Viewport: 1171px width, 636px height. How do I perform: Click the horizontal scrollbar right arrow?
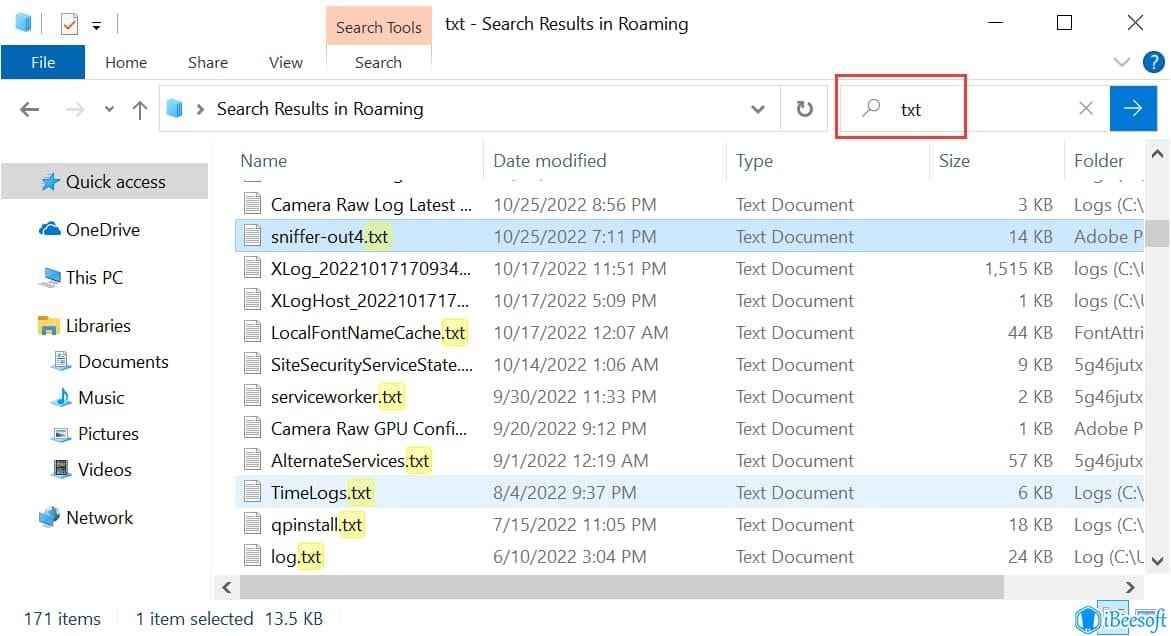pos(1131,587)
